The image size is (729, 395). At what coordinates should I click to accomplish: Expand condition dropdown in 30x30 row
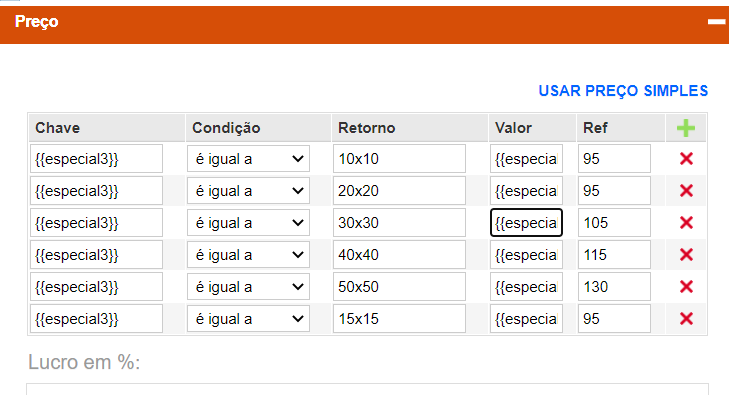coord(248,223)
